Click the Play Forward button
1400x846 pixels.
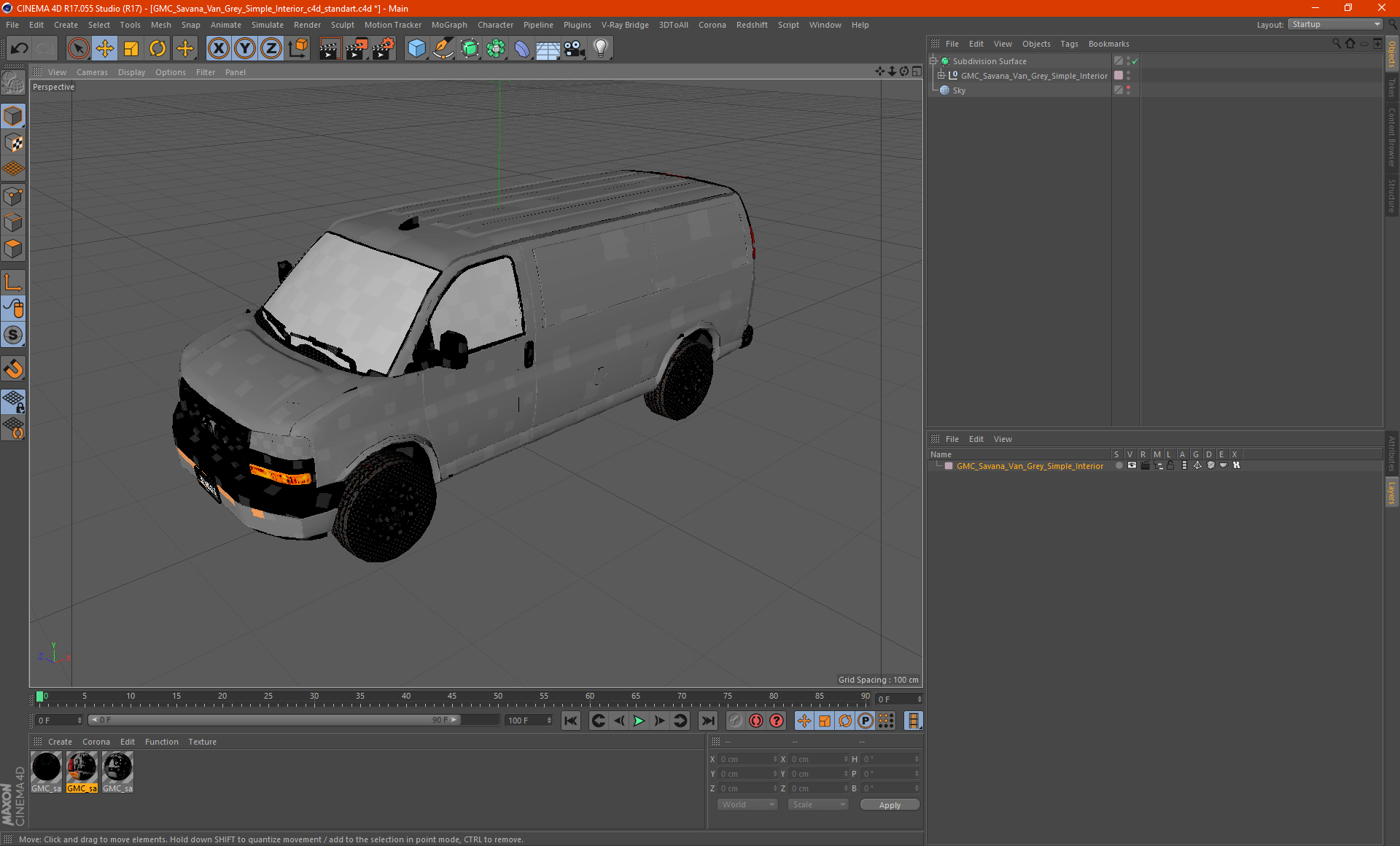coord(639,721)
